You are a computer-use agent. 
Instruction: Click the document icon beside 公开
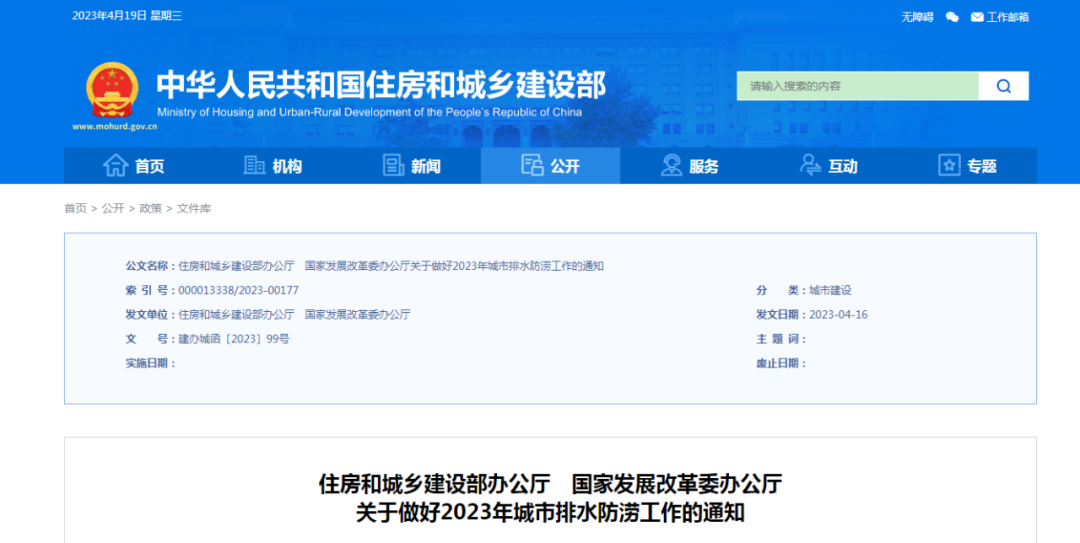point(532,166)
